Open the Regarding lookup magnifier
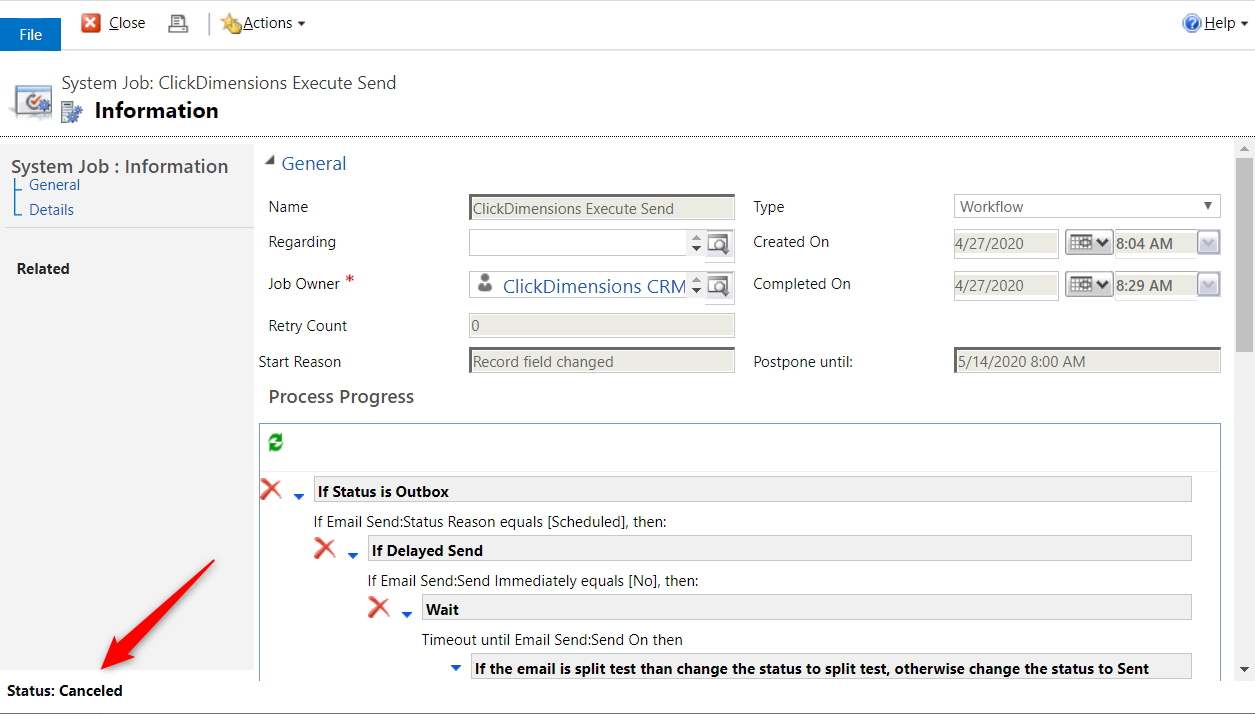 coord(720,242)
